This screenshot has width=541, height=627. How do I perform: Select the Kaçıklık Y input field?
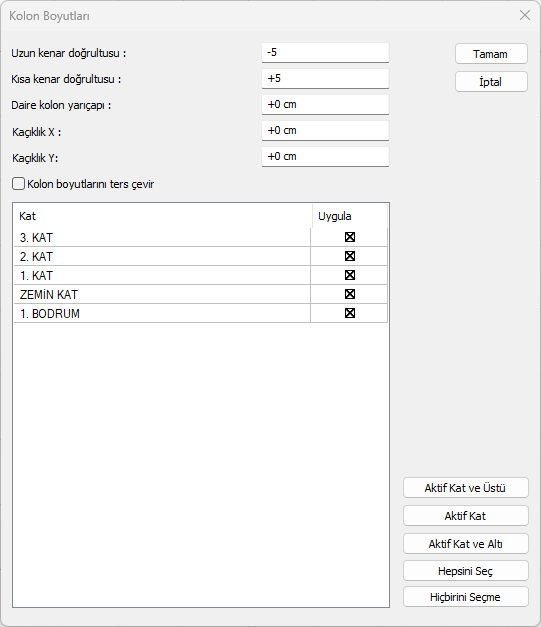[x=325, y=156]
